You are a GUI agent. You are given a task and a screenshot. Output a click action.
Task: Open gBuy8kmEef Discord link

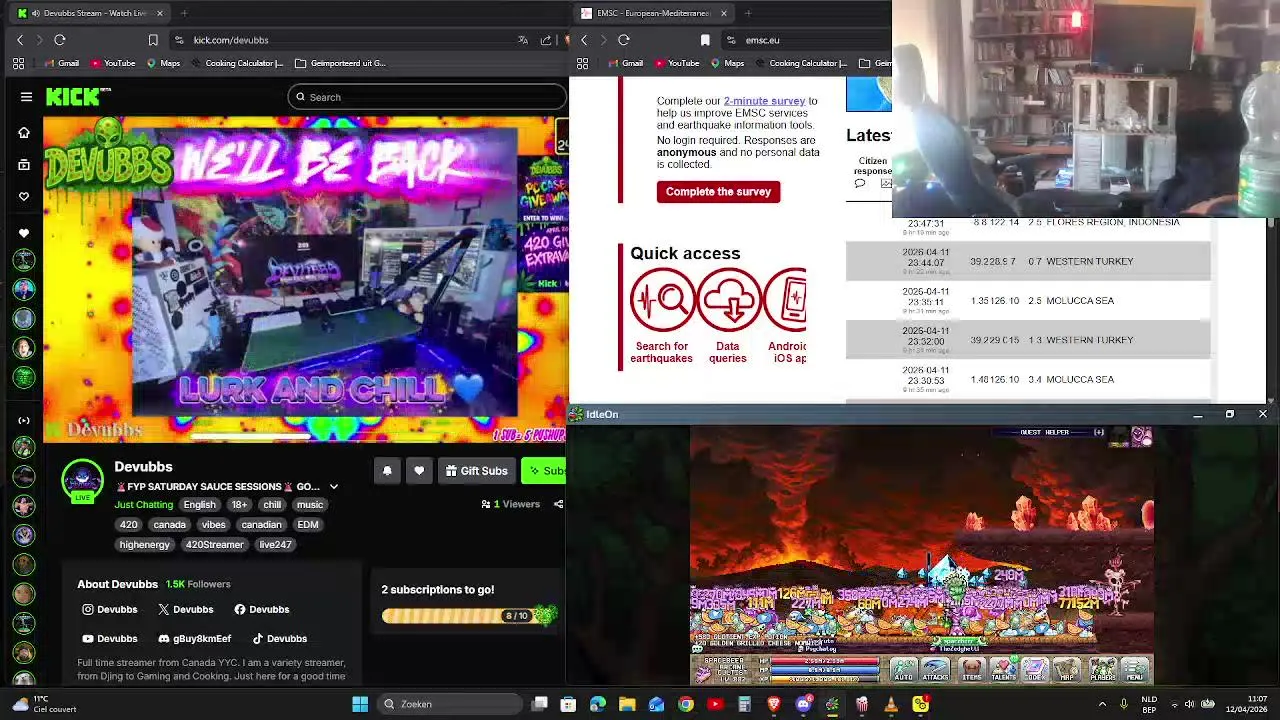[x=195, y=638]
